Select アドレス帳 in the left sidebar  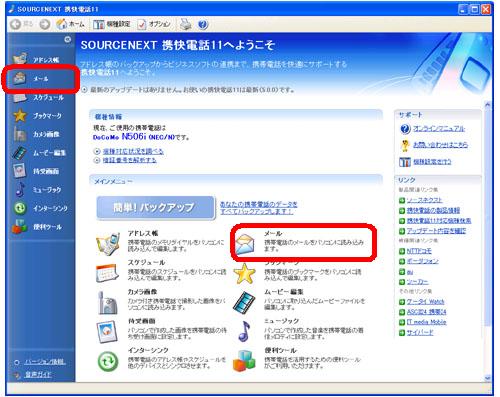(36, 60)
